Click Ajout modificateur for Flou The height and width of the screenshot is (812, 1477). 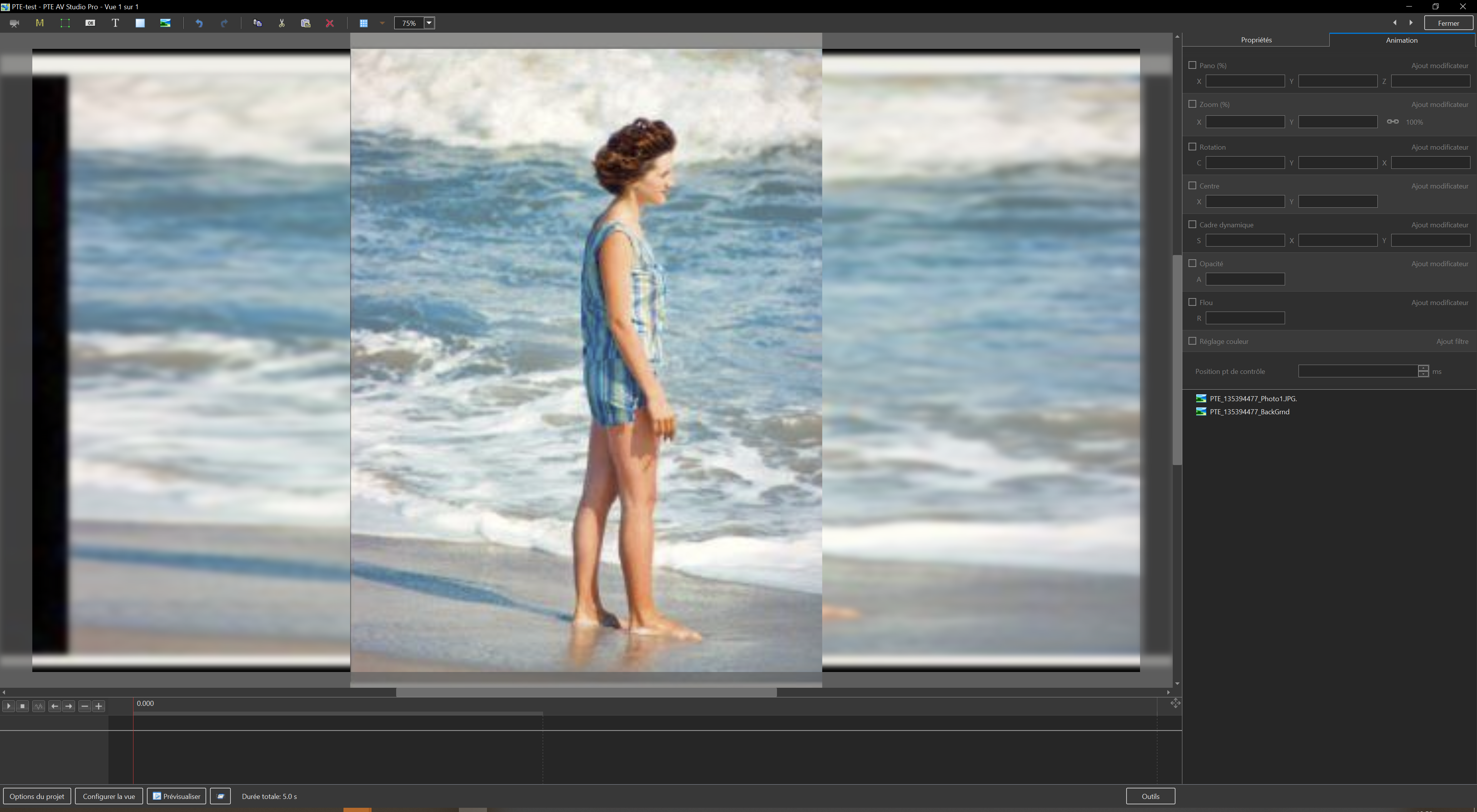1440,303
